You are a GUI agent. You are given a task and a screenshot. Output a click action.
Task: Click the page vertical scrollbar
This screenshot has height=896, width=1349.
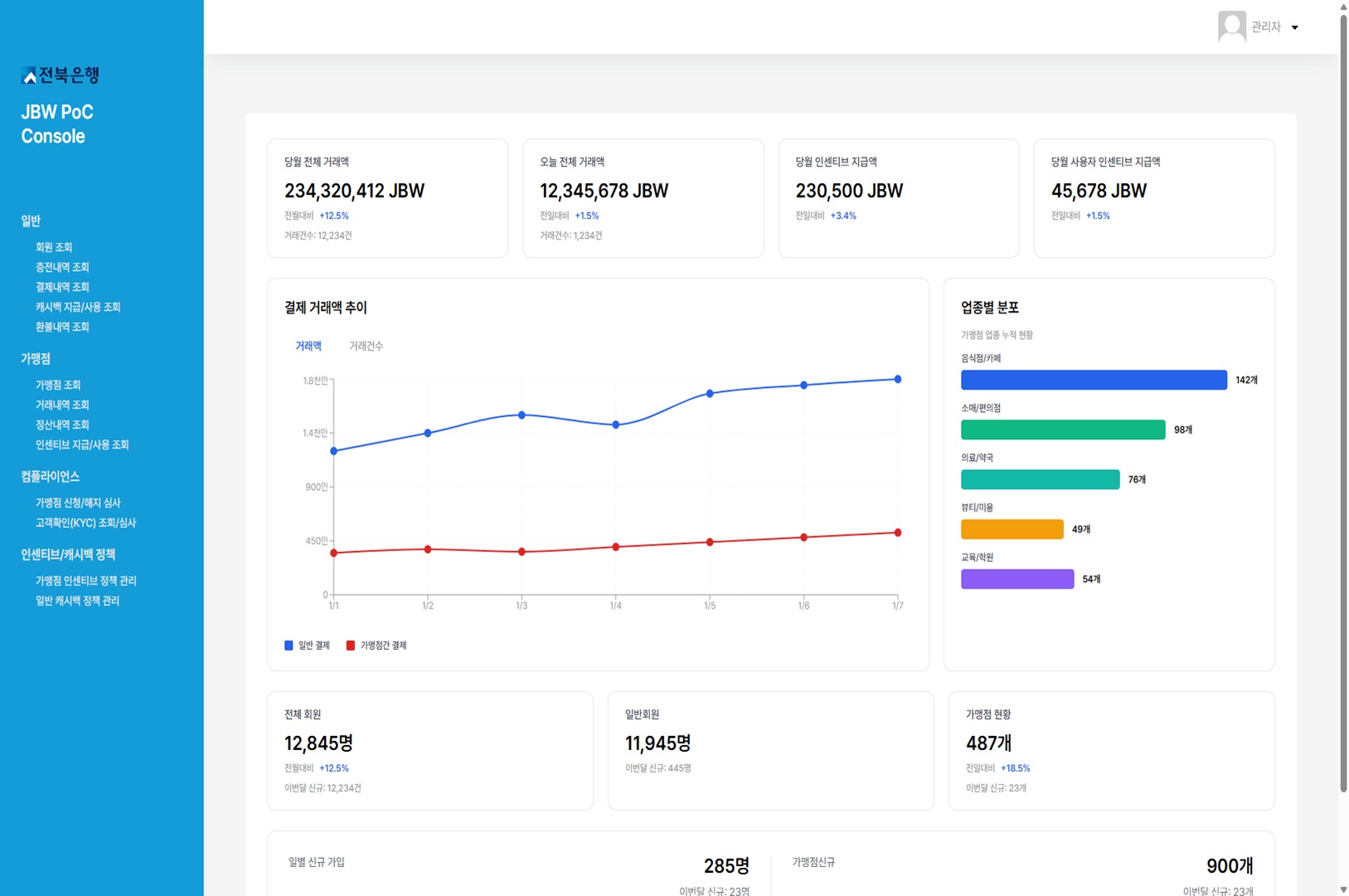point(1343,398)
